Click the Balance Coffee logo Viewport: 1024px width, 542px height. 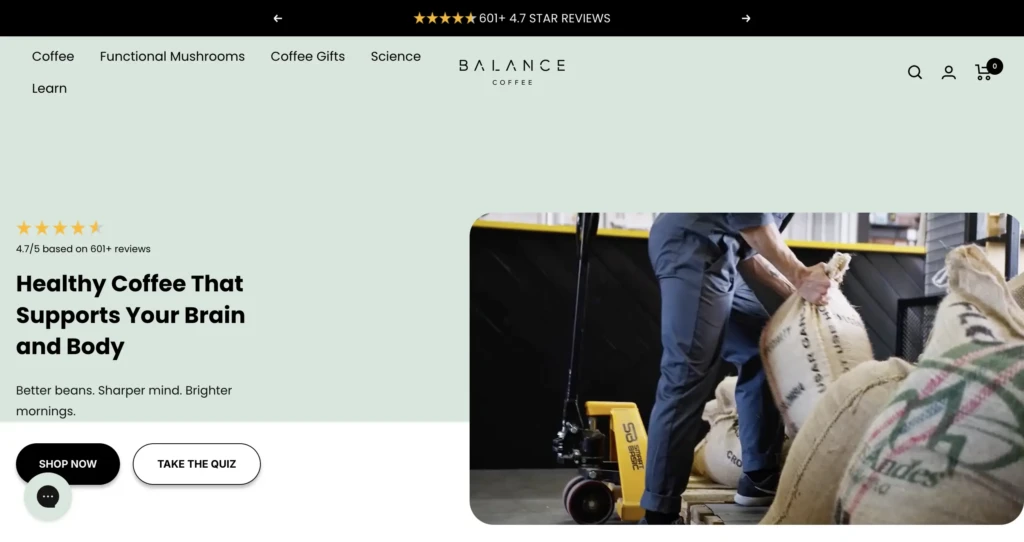click(x=512, y=72)
